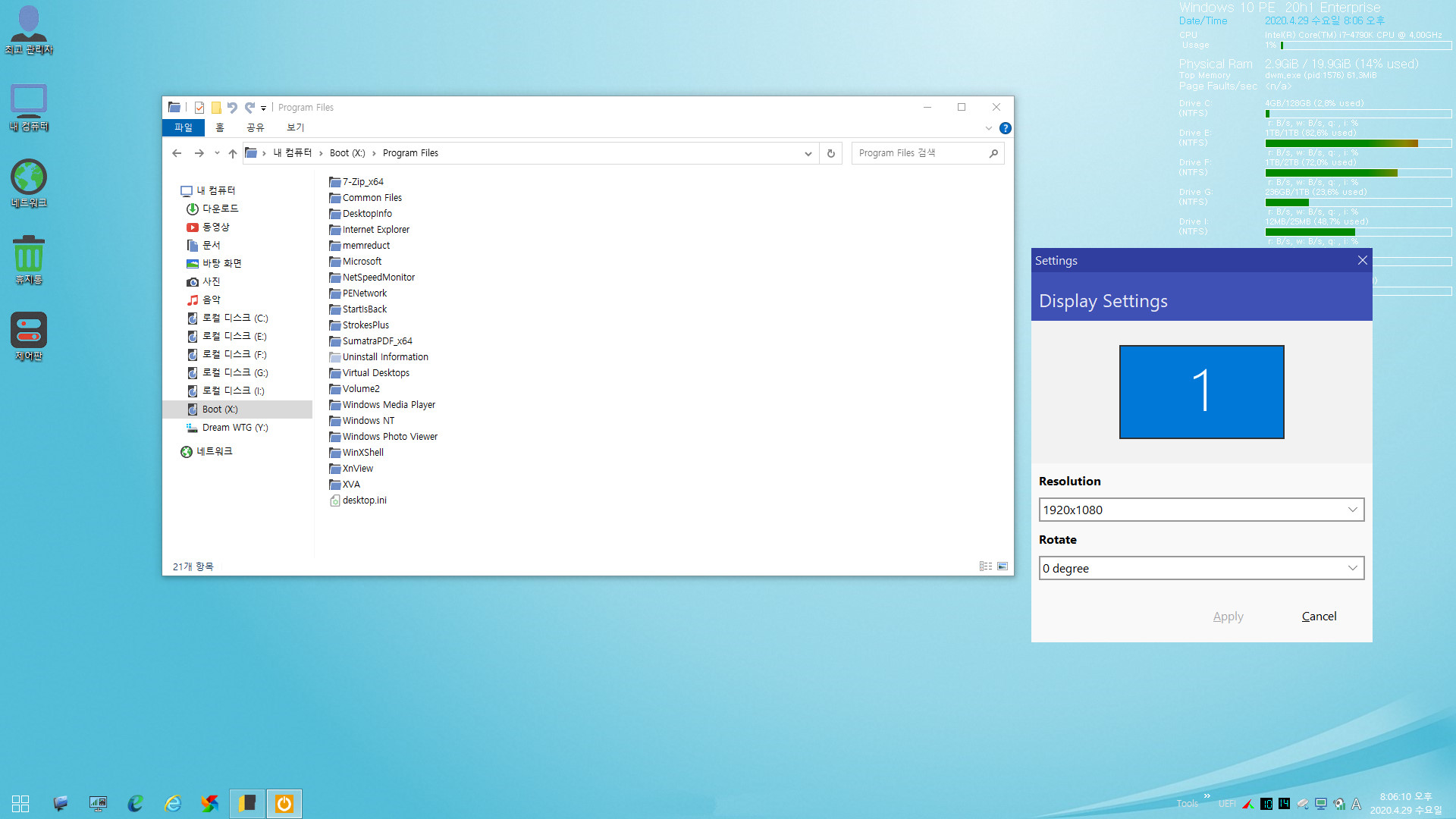Viewport: 1456px width, 819px height.
Task: Open the 파일 ribbon tab
Action: [184, 128]
